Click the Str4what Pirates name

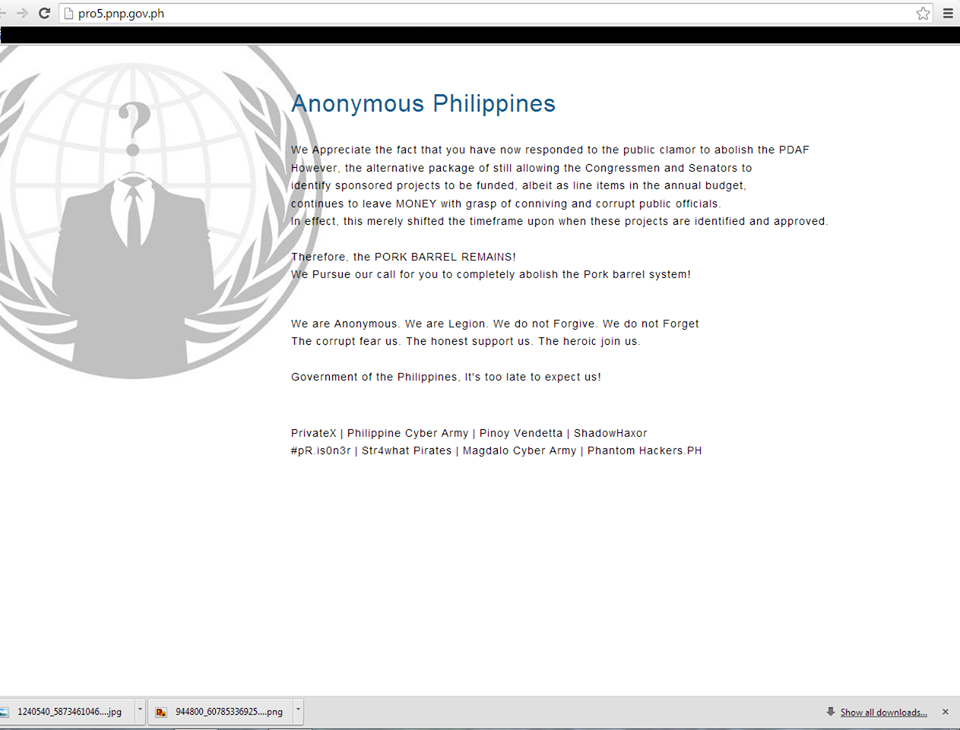[x=407, y=451]
